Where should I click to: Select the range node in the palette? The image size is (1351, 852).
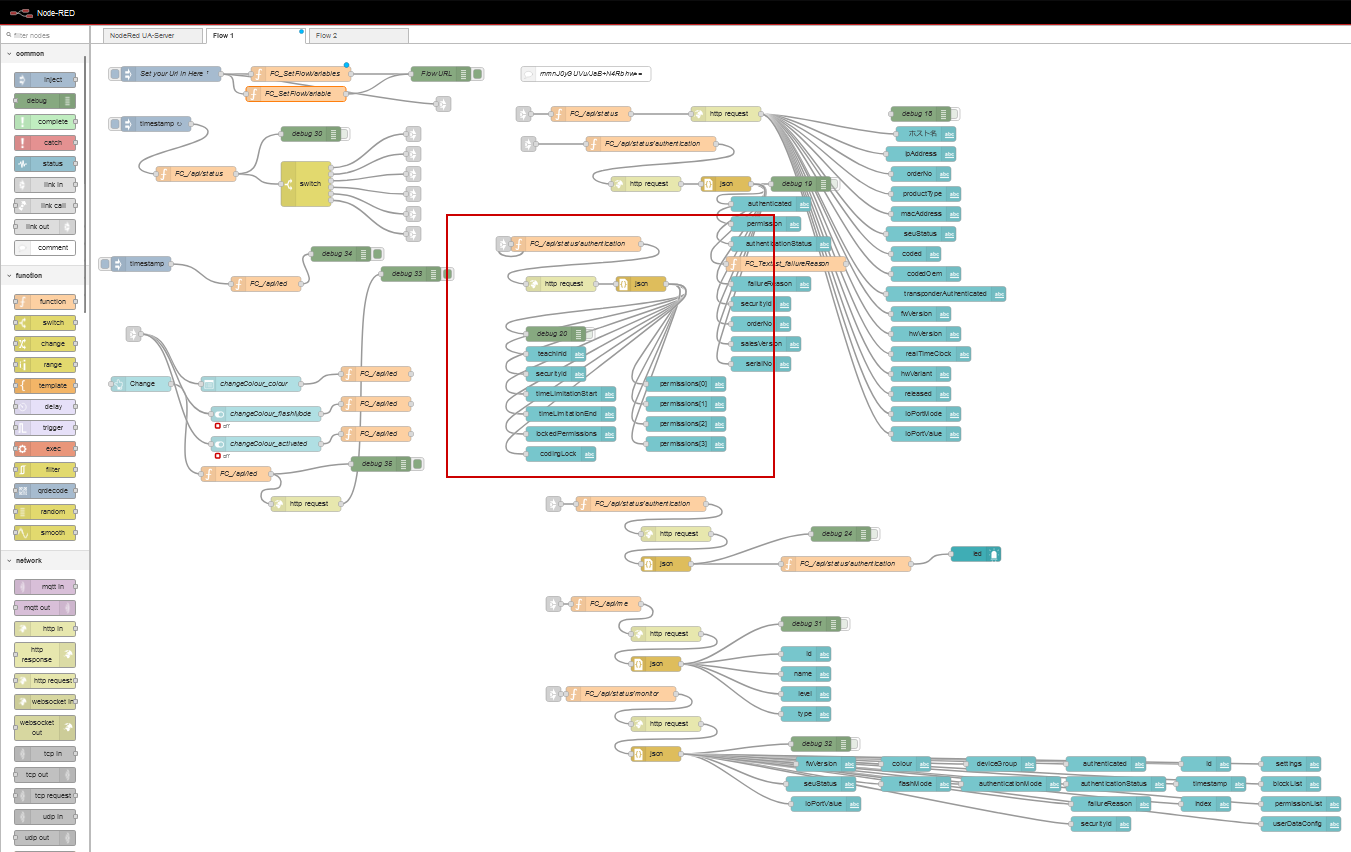(x=45, y=365)
